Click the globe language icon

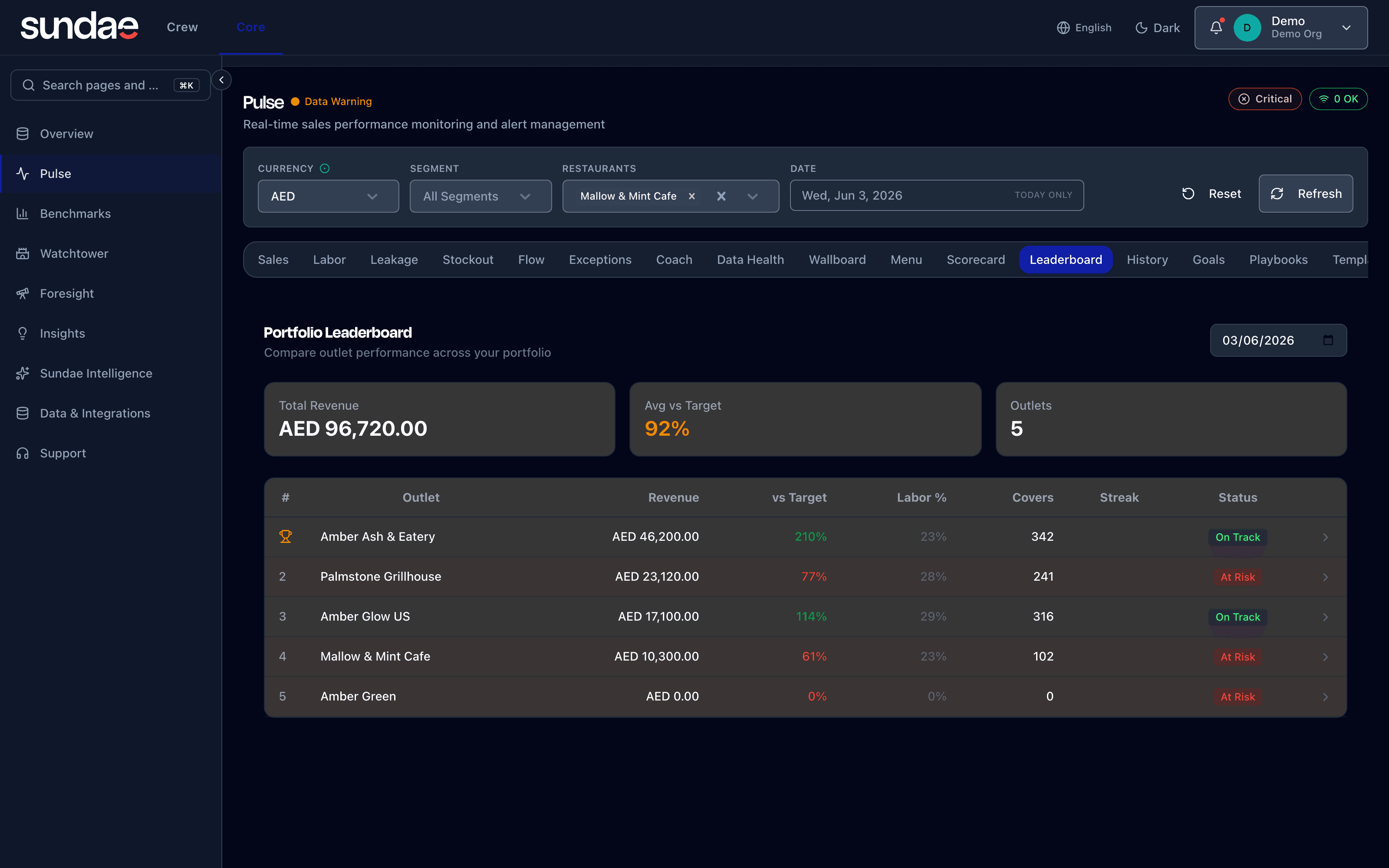[1063, 27]
